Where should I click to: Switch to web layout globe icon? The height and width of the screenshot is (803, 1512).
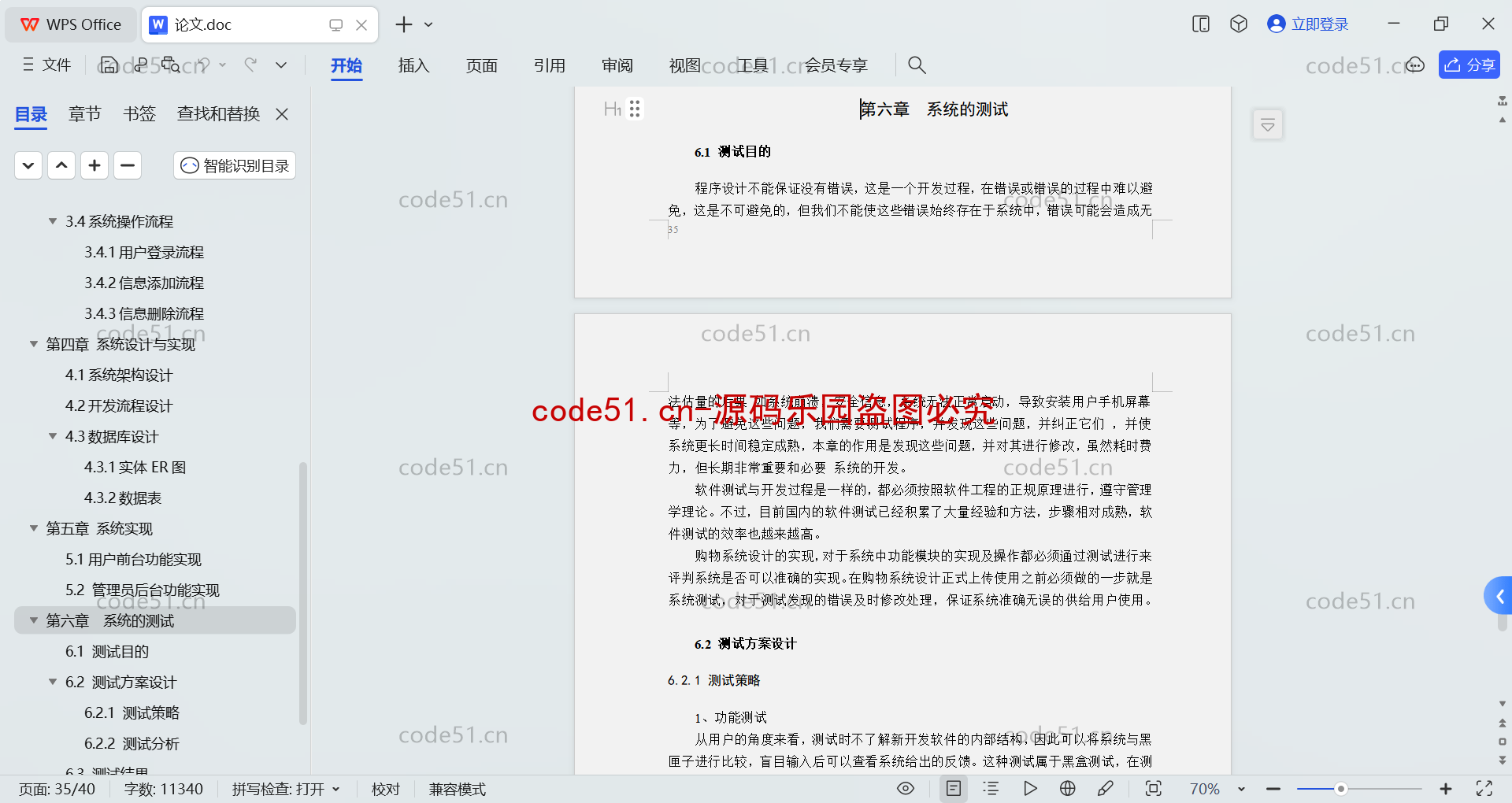[x=1068, y=788]
